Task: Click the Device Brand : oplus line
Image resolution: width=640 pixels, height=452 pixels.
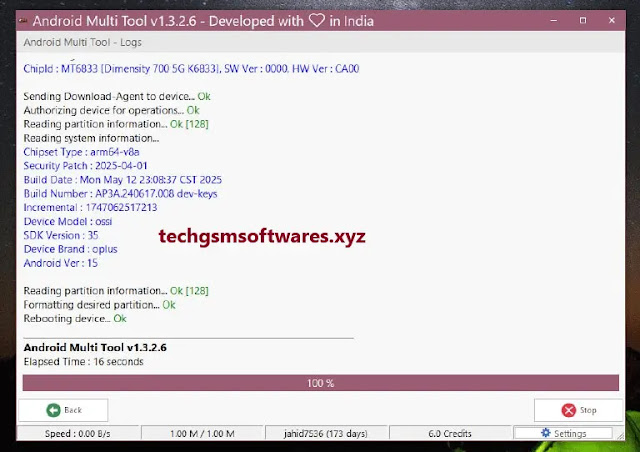Action: [x=70, y=249]
